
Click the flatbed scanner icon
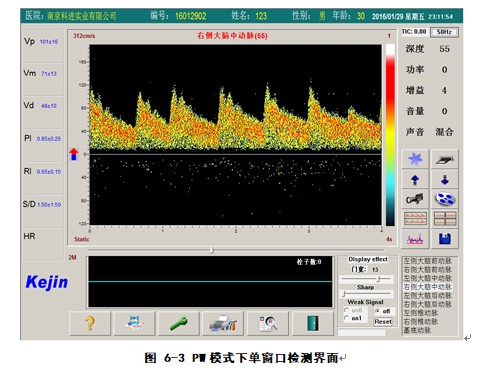[x=445, y=159]
